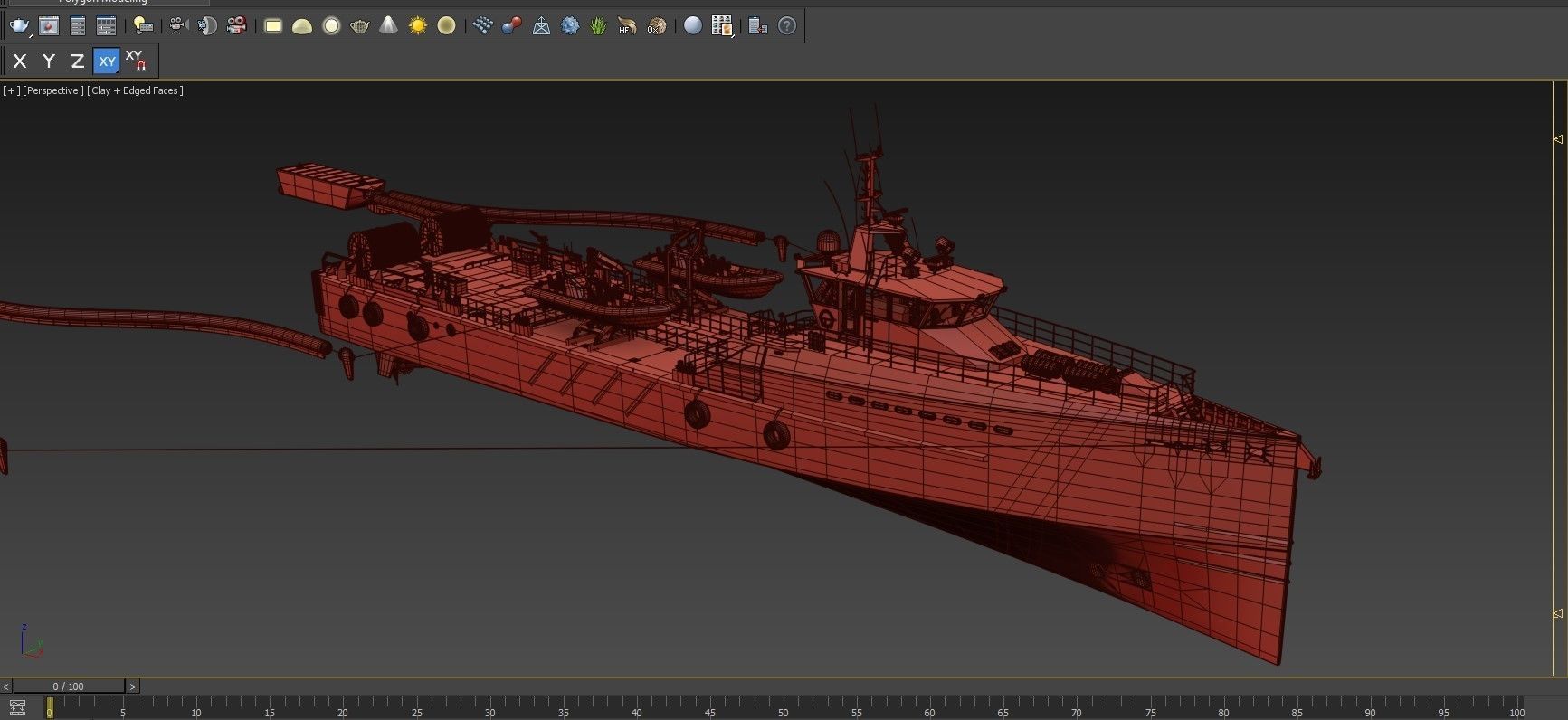The height and width of the screenshot is (720, 1568).
Task: Click the wireframe teapot mesh light icon
Action: (360, 26)
